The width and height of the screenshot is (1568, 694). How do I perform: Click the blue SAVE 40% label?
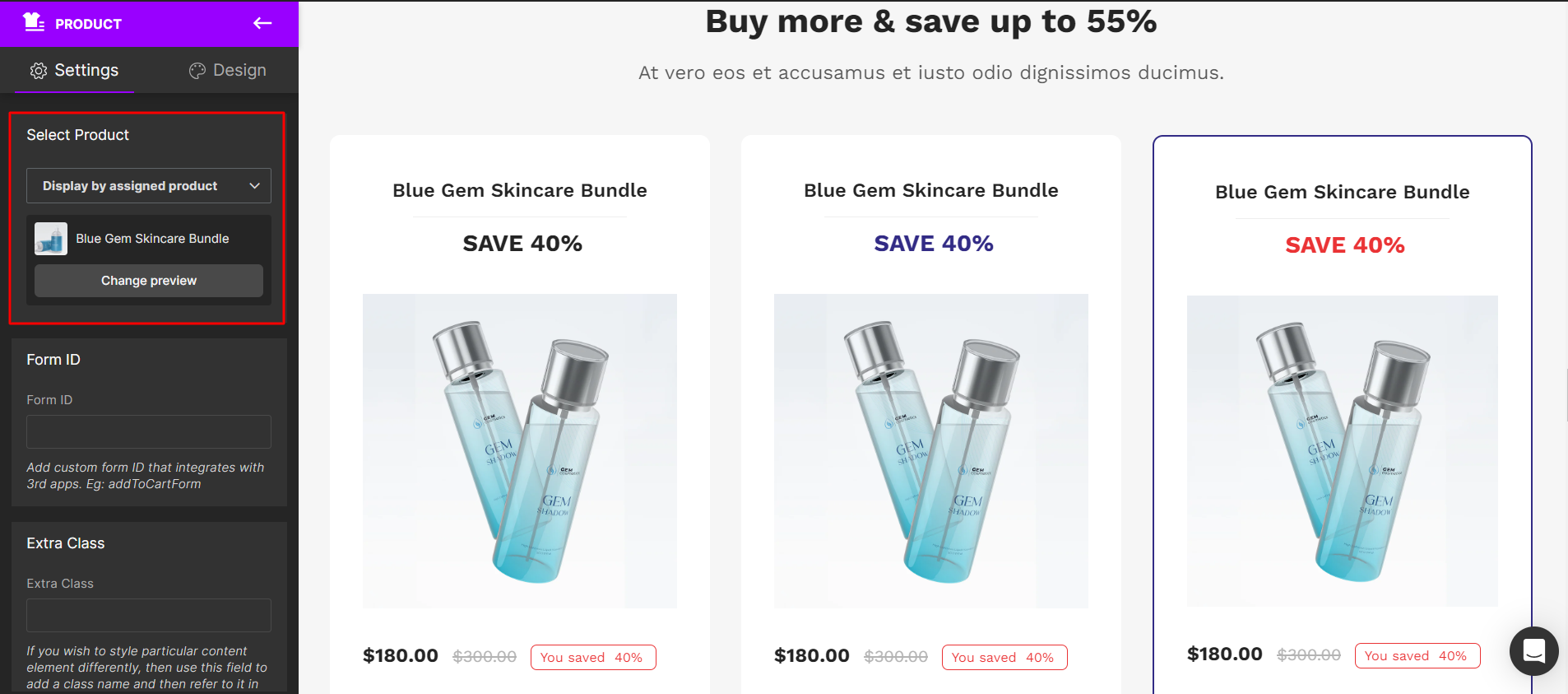pos(934,244)
